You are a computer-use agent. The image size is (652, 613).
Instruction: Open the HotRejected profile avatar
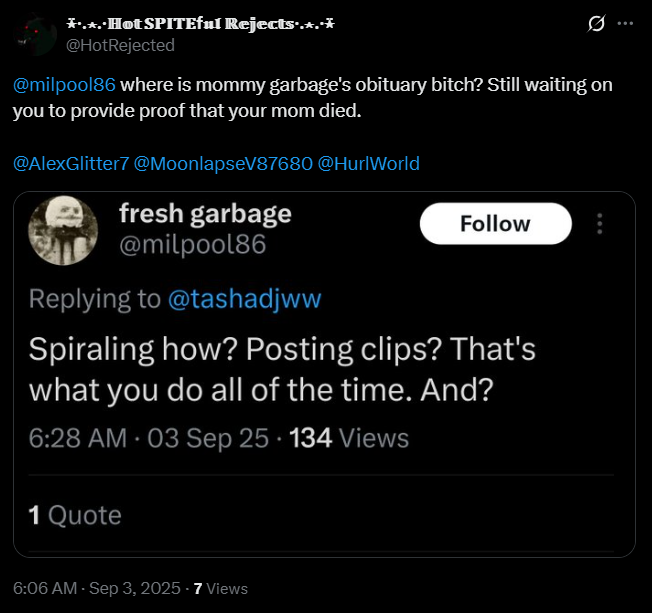click(35, 35)
